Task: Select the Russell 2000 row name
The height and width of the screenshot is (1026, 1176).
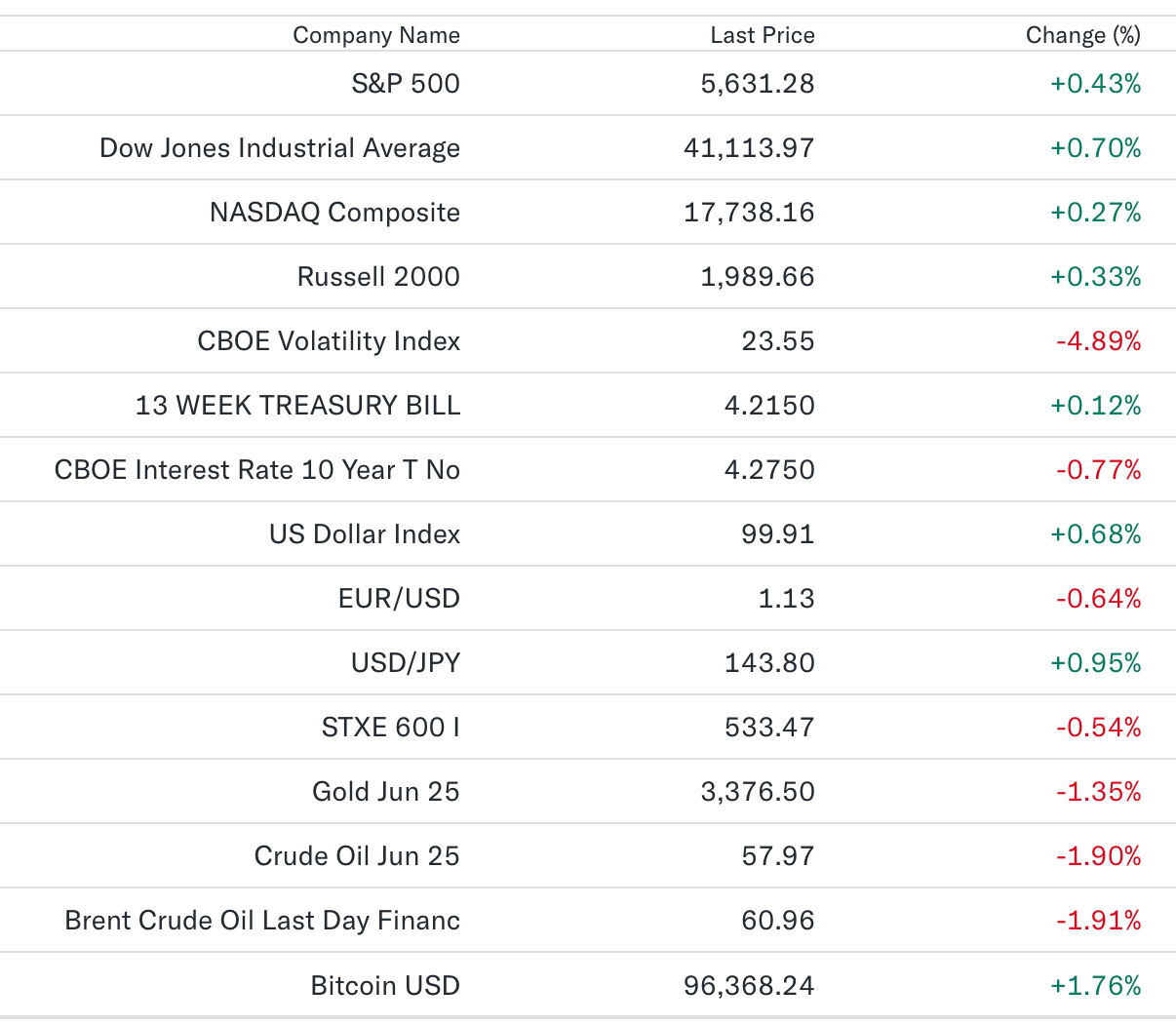Action: (378, 277)
